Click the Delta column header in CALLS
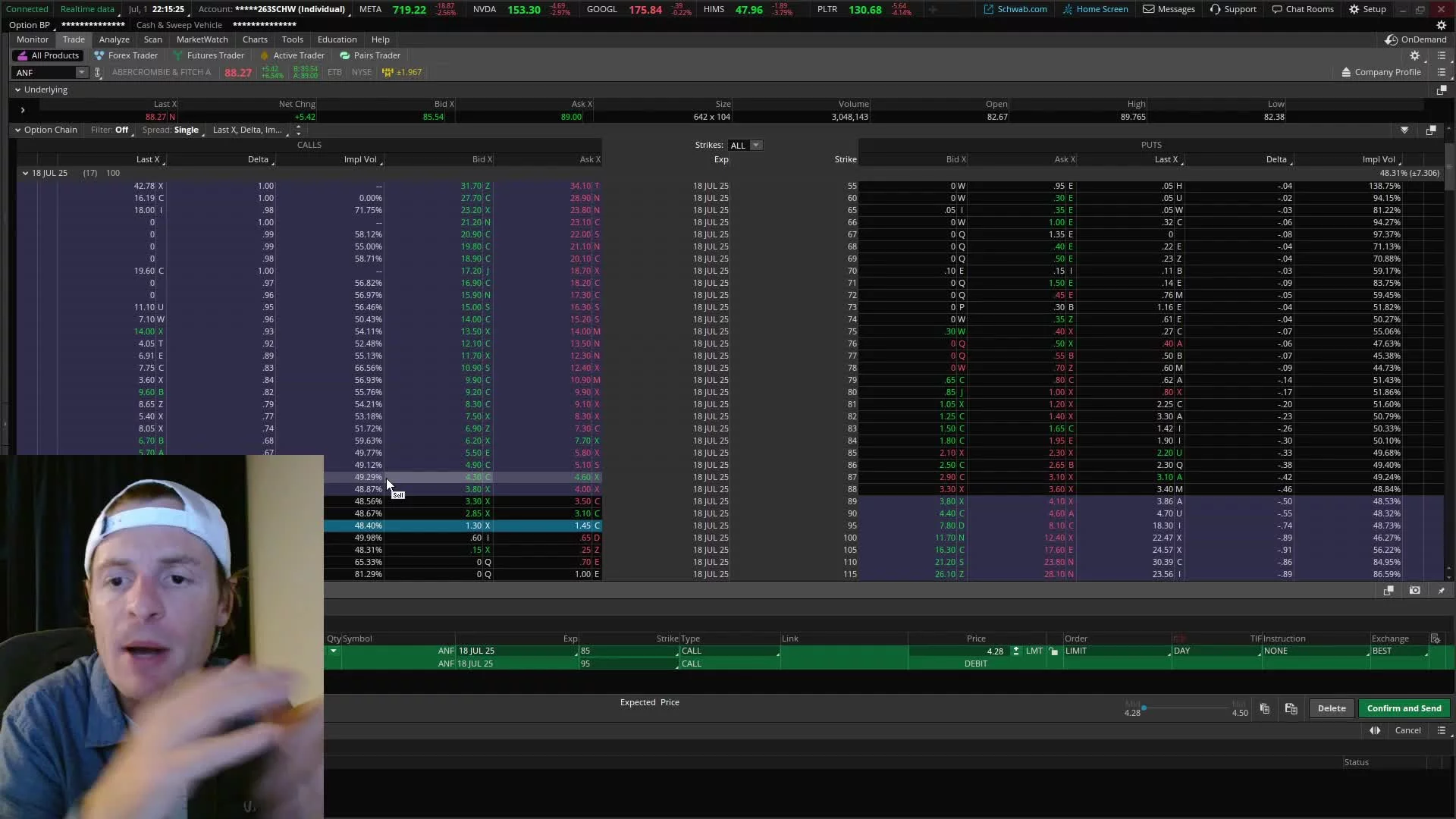Viewport: 1456px width, 819px height. coord(258,159)
